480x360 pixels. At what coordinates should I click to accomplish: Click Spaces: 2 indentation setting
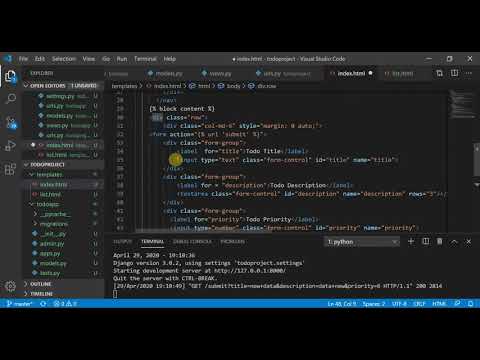tap(374, 304)
